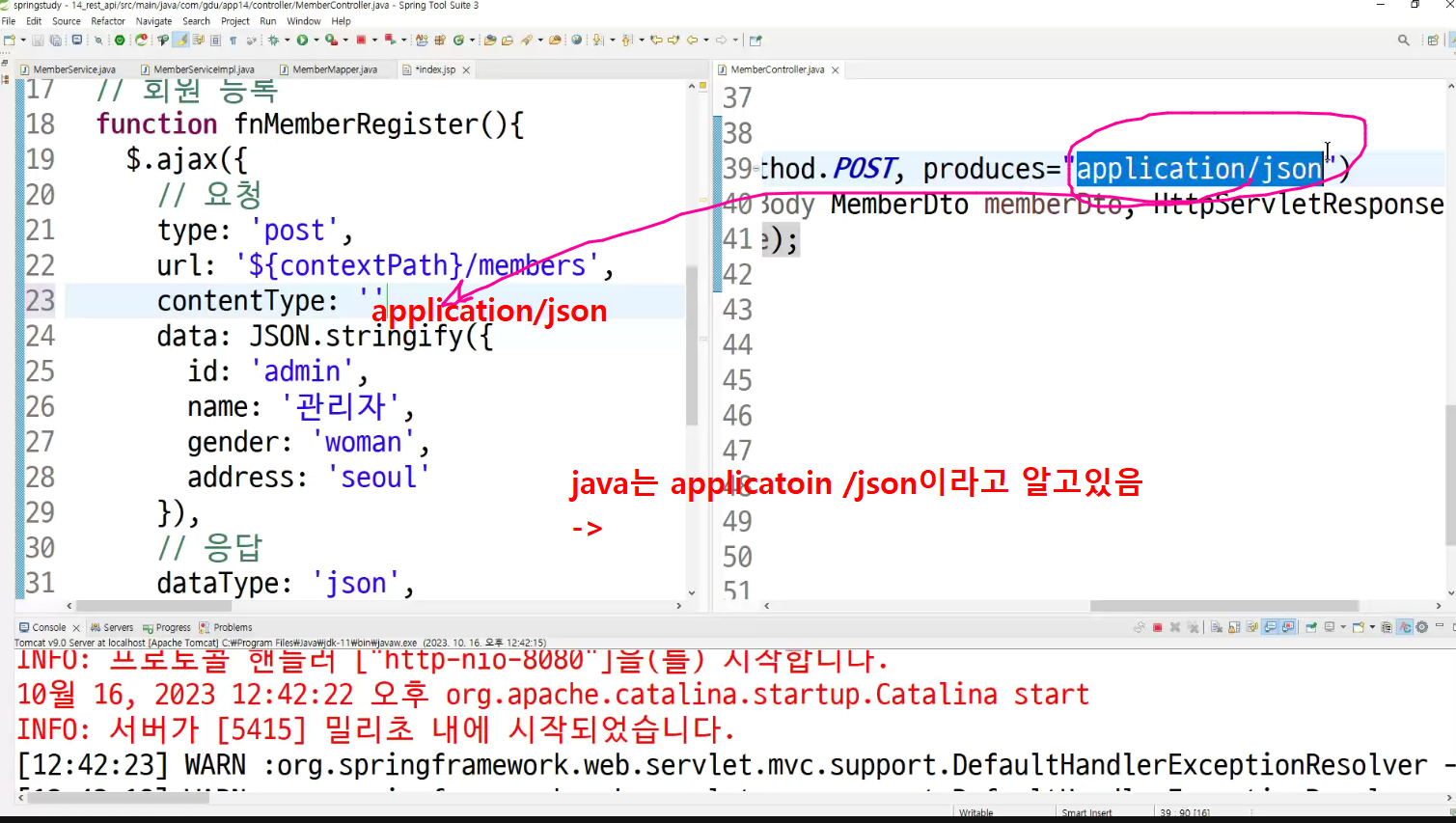
Task: Toggle Show Console When Standard Out Changes
Action: coord(1271,627)
